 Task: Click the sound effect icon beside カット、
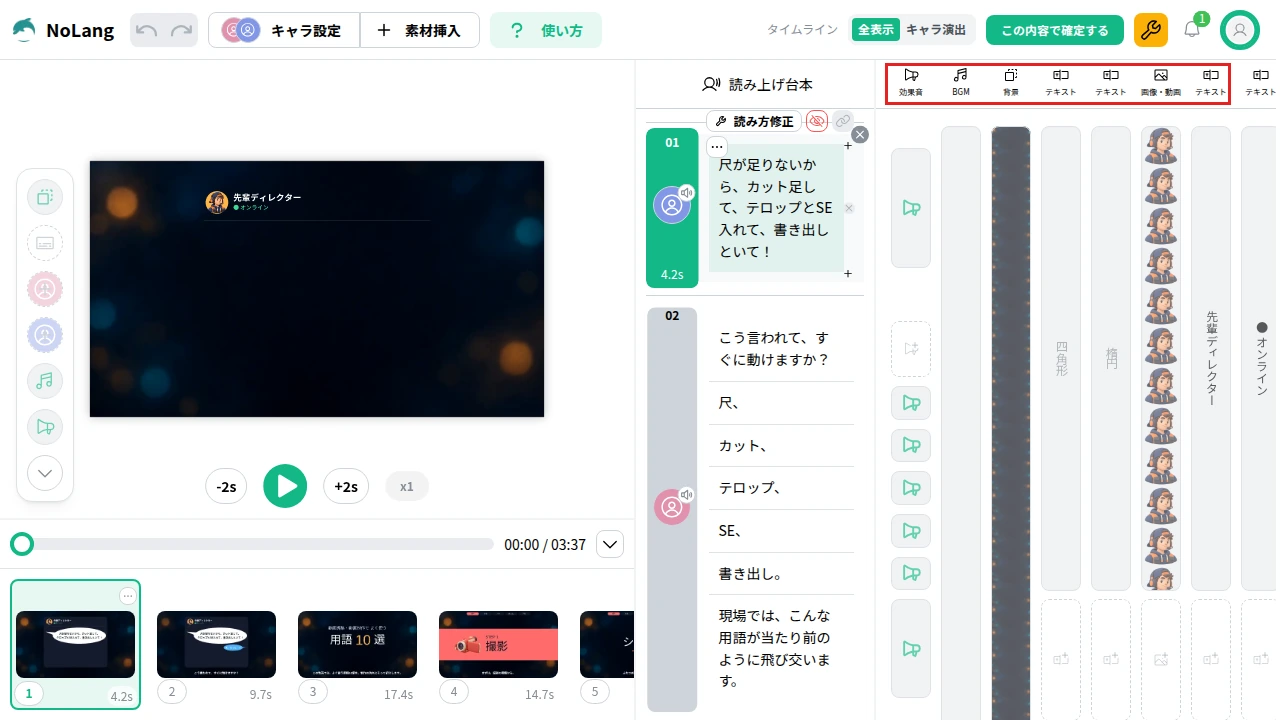pos(911,445)
